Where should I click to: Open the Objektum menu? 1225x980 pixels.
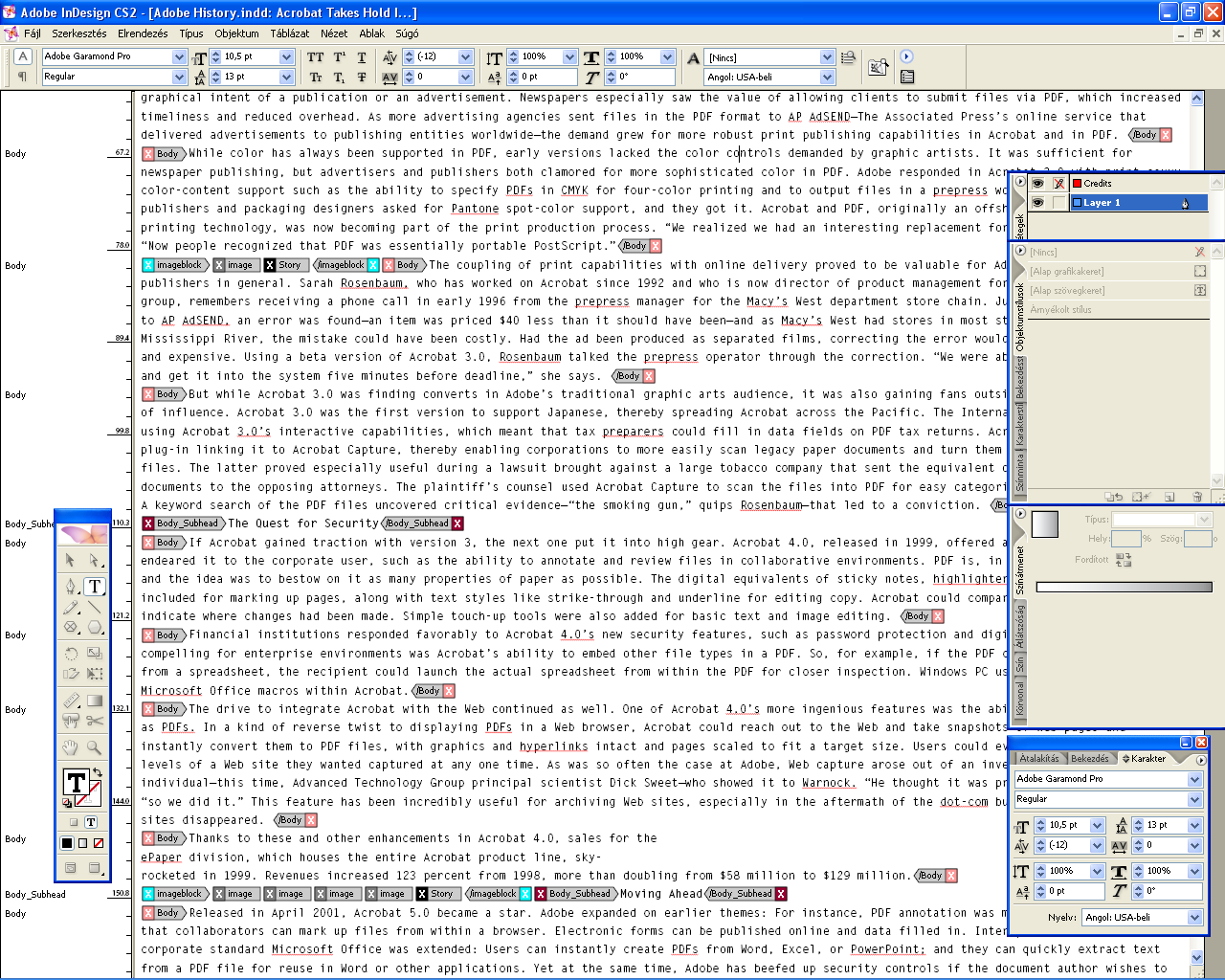[x=236, y=33]
